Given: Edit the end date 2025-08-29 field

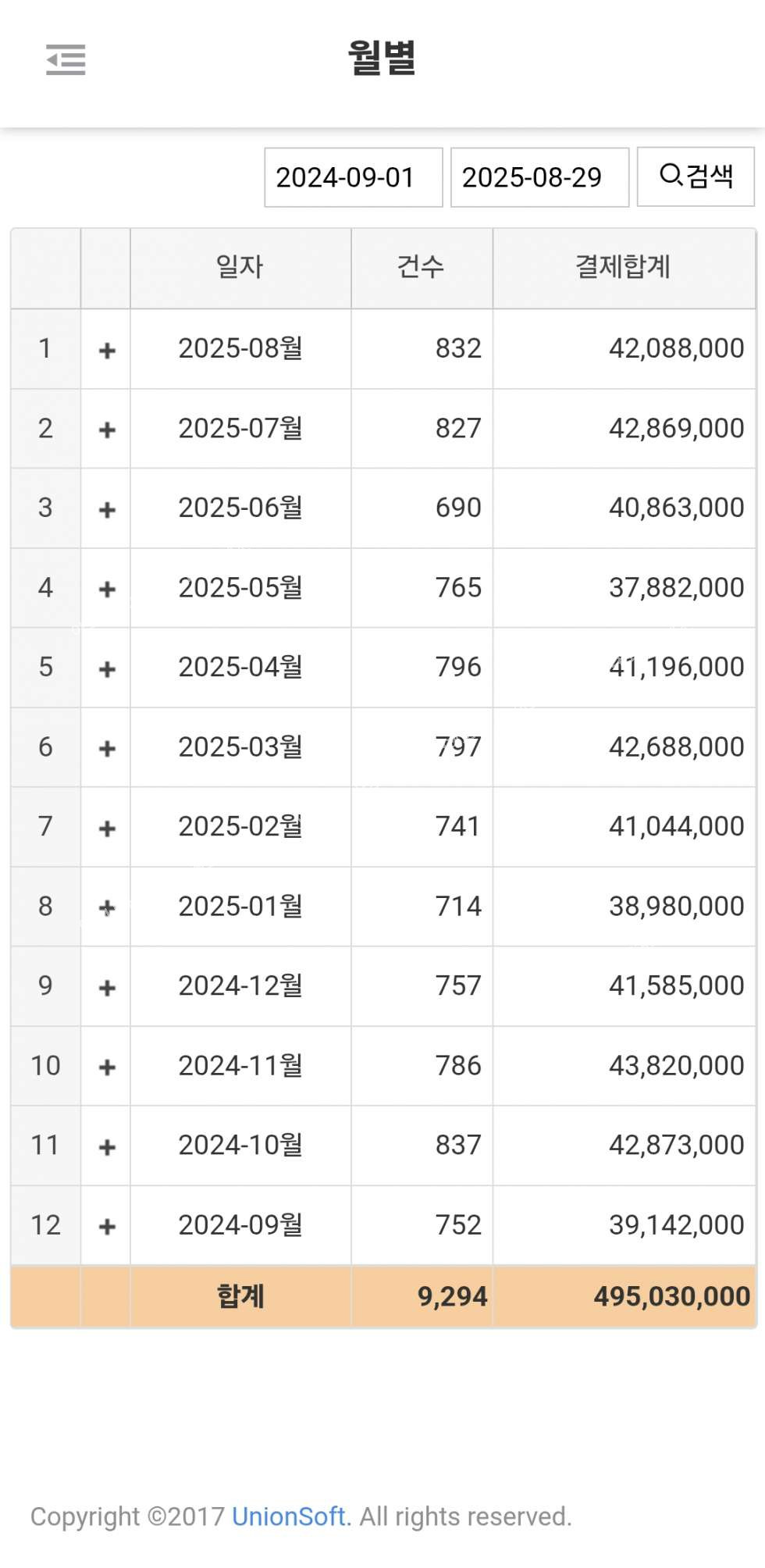Looking at the screenshot, I should click(x=539, y=177).
